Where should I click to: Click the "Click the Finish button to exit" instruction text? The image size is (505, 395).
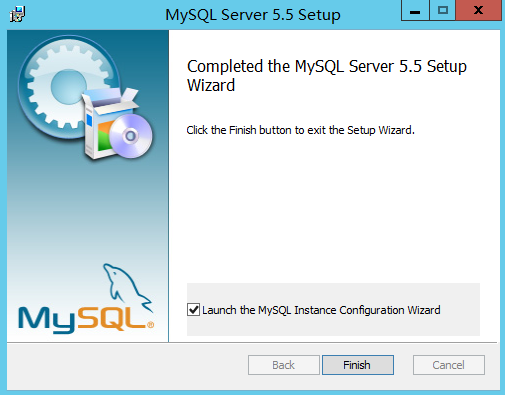[x=300, y=130]
